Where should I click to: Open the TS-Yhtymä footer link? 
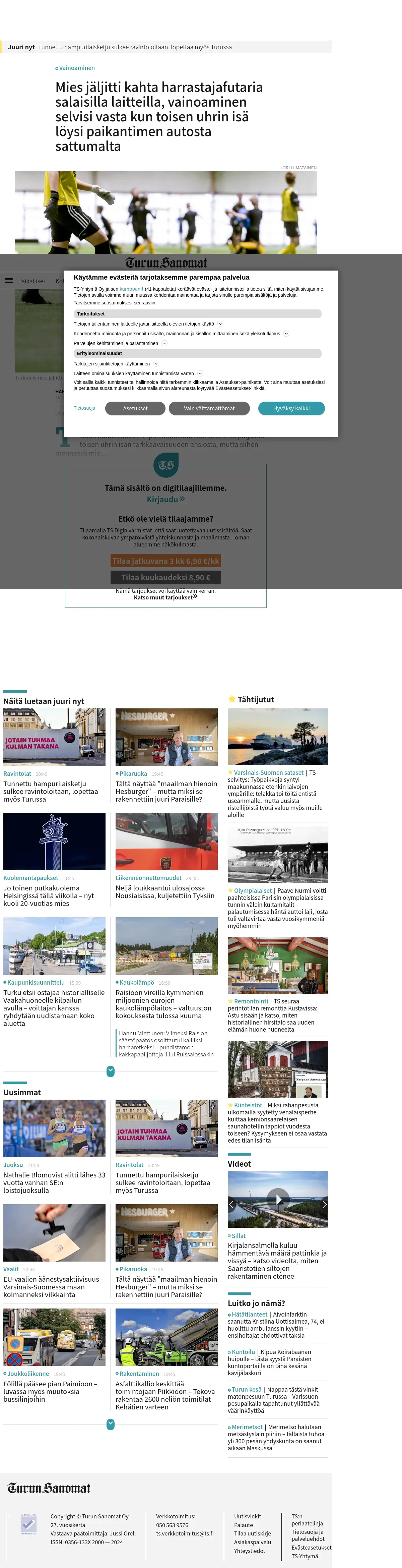305,1556
